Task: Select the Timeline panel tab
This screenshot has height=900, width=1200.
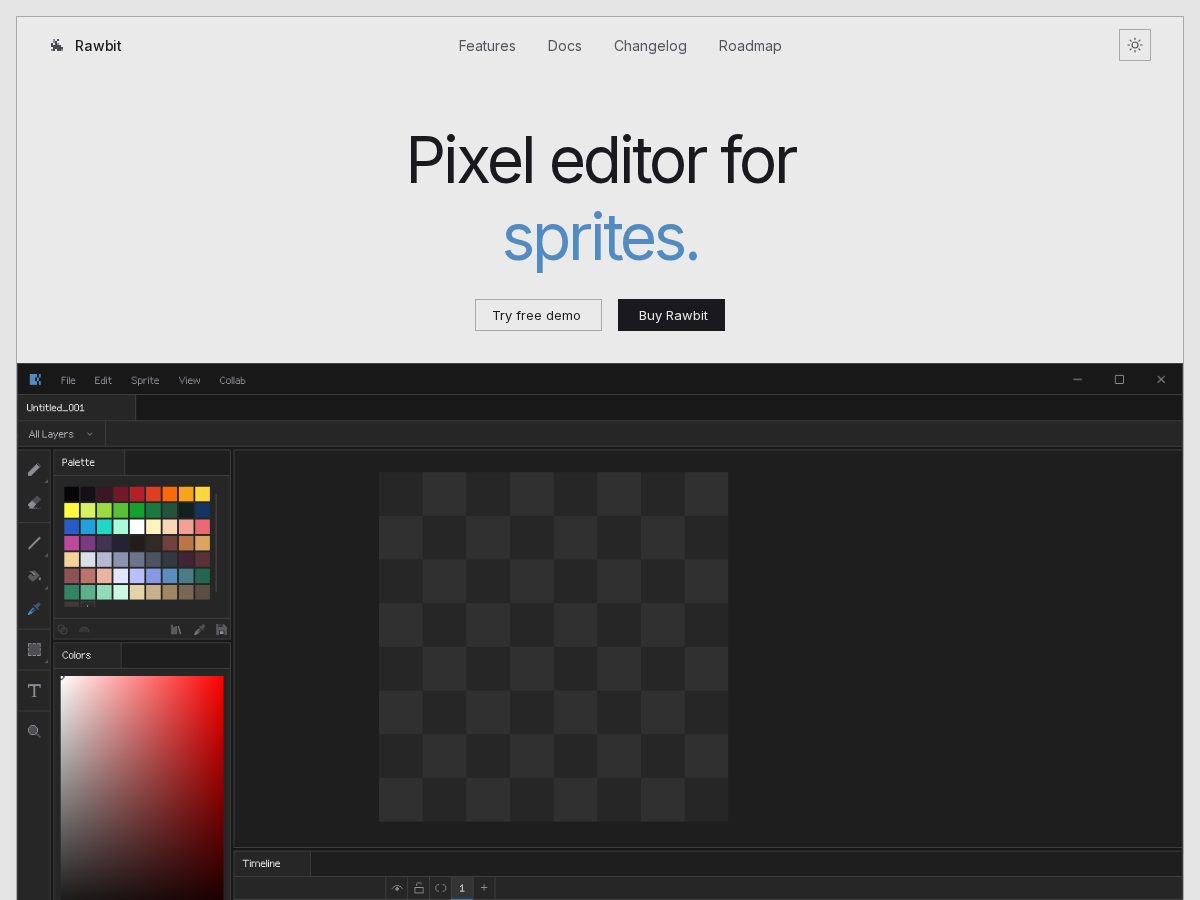Action: click(272, 863)
